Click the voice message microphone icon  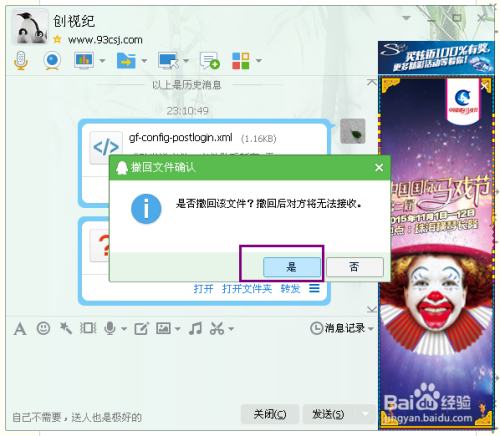[x=110, y=328]
